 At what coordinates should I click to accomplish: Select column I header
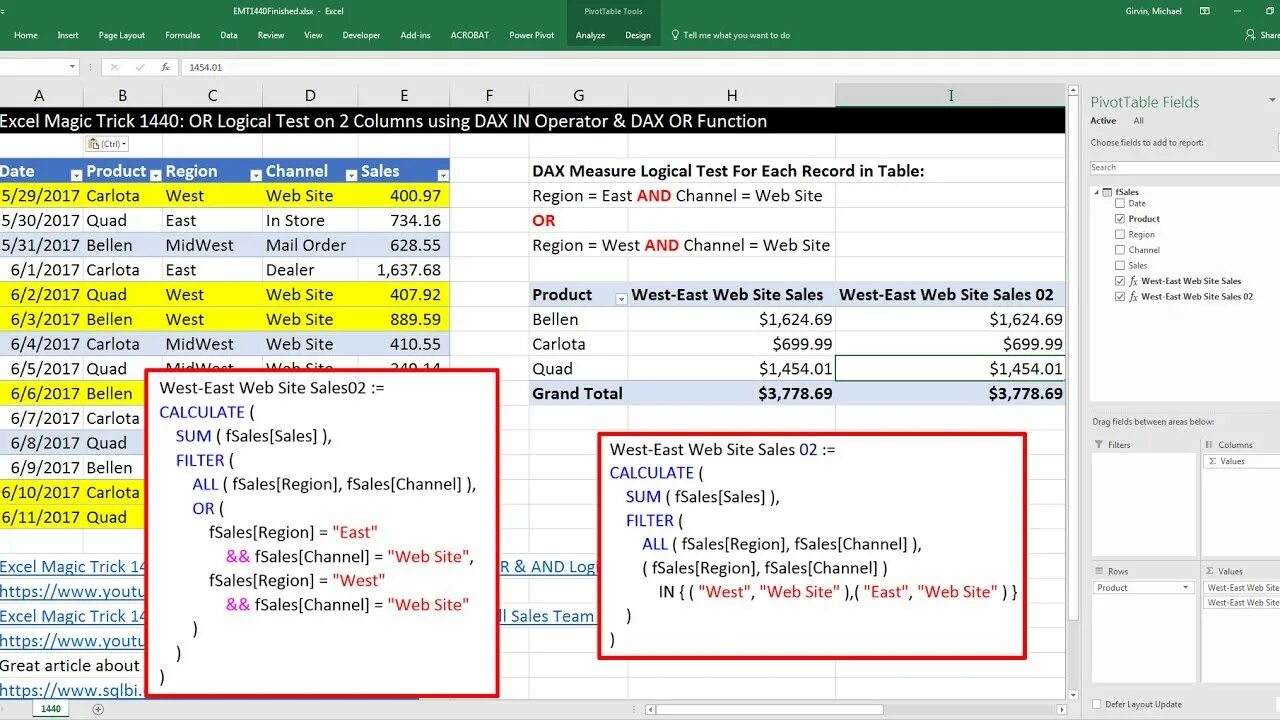pyautogui.click(x=951, y=95)
